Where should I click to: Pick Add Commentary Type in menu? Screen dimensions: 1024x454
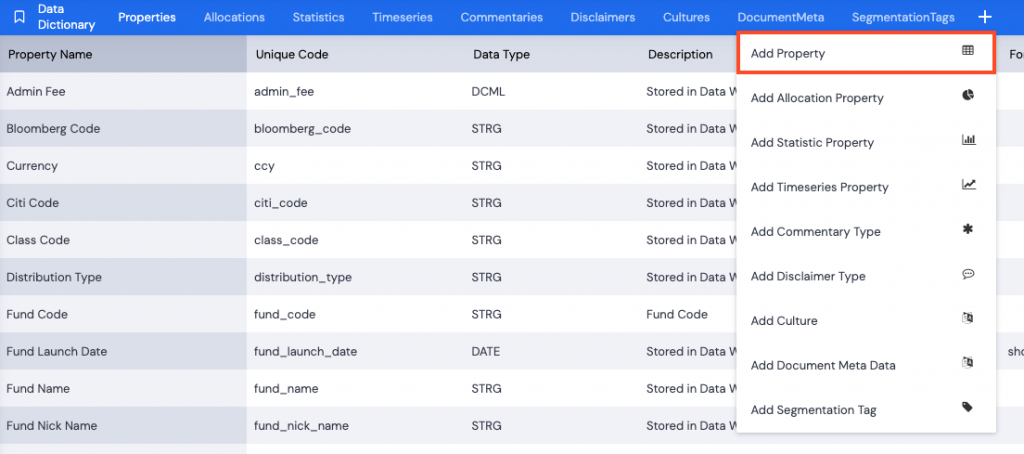[x=866, y=232]
